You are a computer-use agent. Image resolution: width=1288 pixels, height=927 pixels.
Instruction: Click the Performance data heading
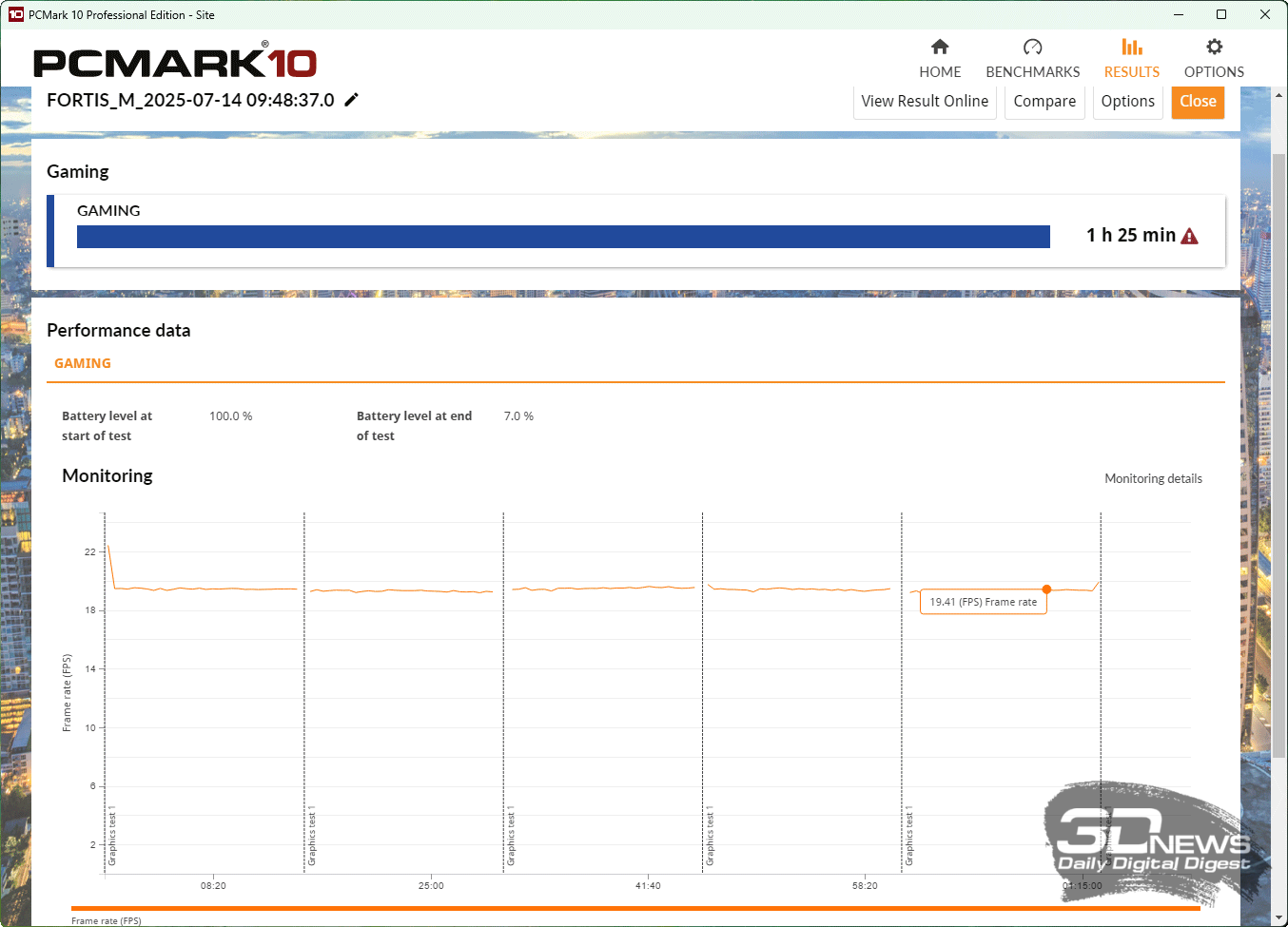119,330
